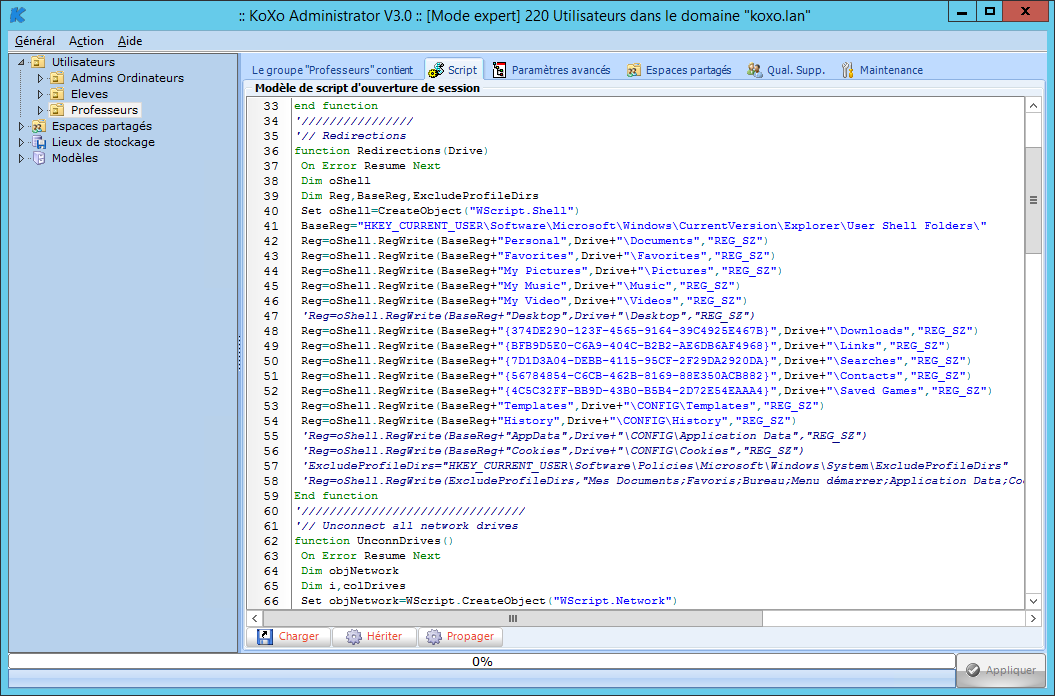Click the script editor's scroll up arrow

[1033, 106]
